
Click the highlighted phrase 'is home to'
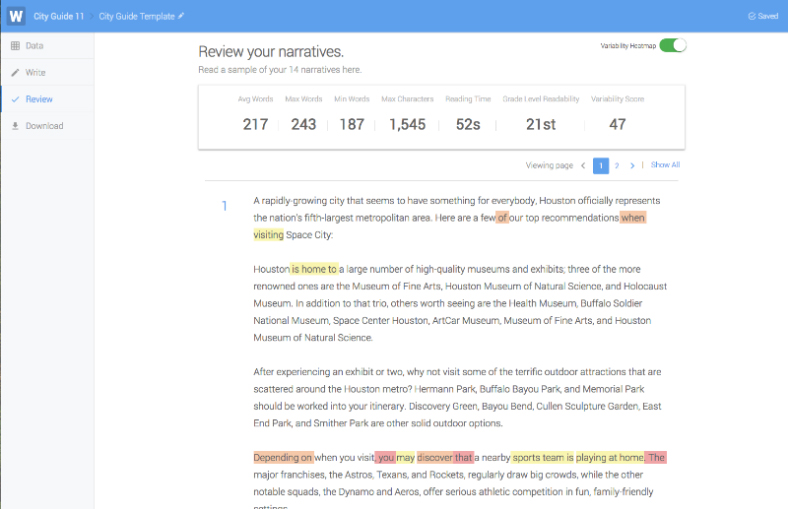click(x=314, y=269)
